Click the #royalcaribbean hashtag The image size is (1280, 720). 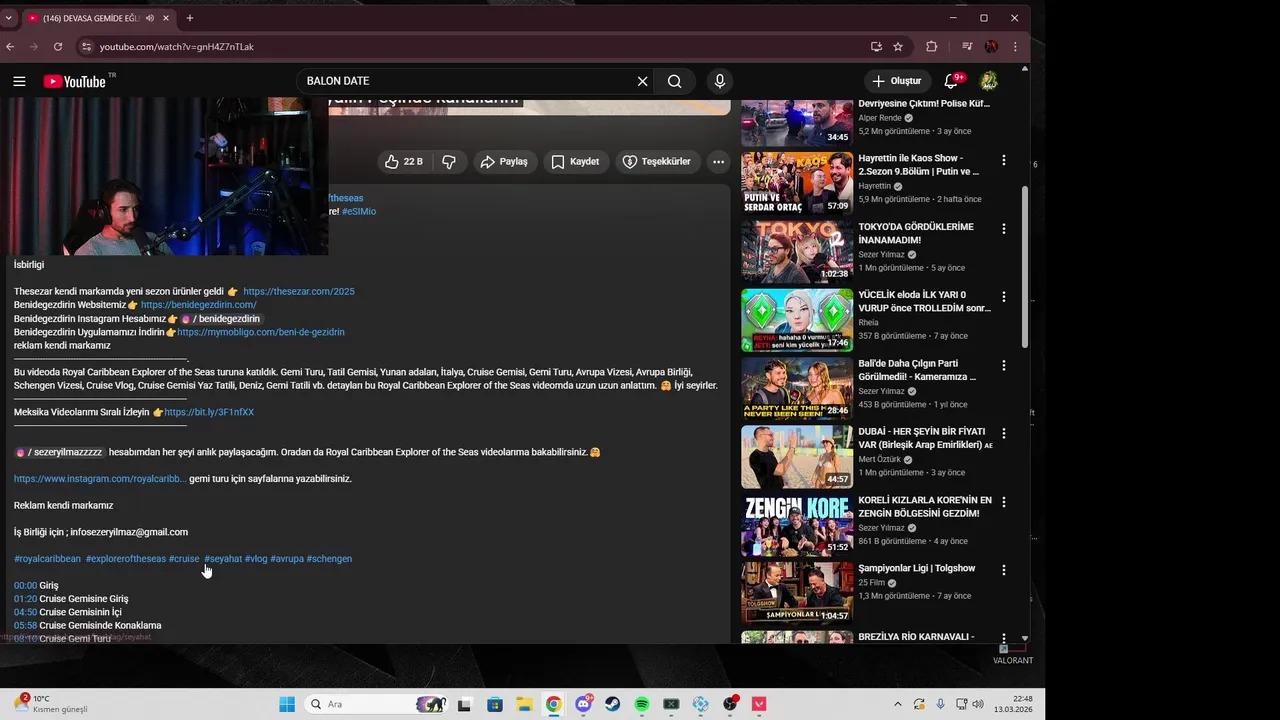point(47,559)
